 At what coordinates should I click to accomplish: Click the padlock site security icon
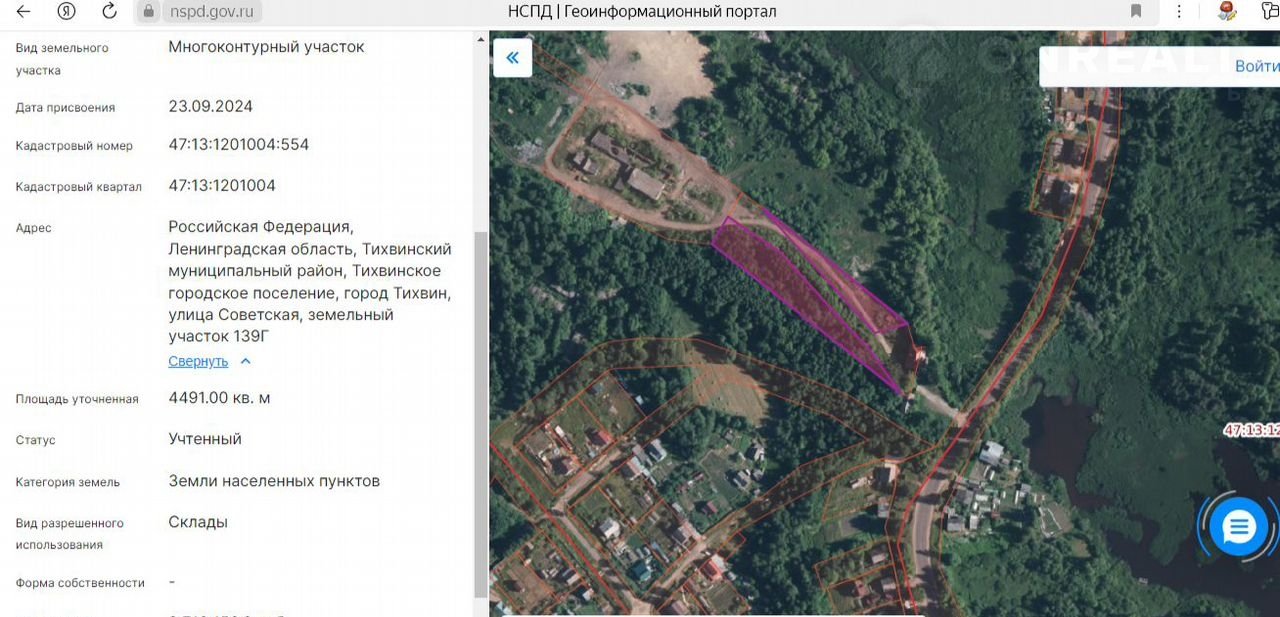coord(149,12)
